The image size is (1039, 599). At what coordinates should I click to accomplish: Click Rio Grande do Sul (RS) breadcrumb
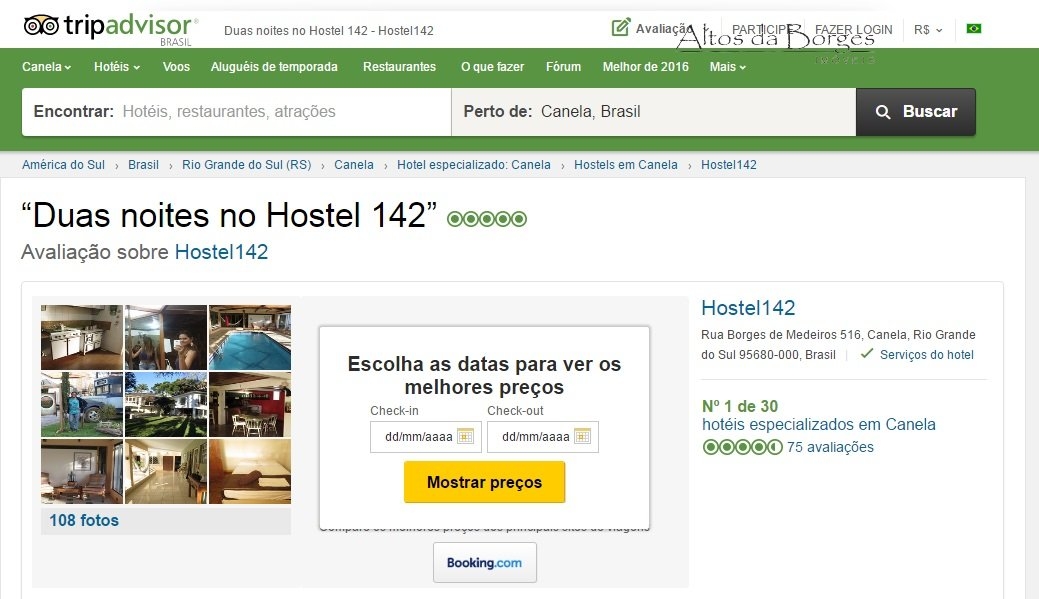pos(246,165)
